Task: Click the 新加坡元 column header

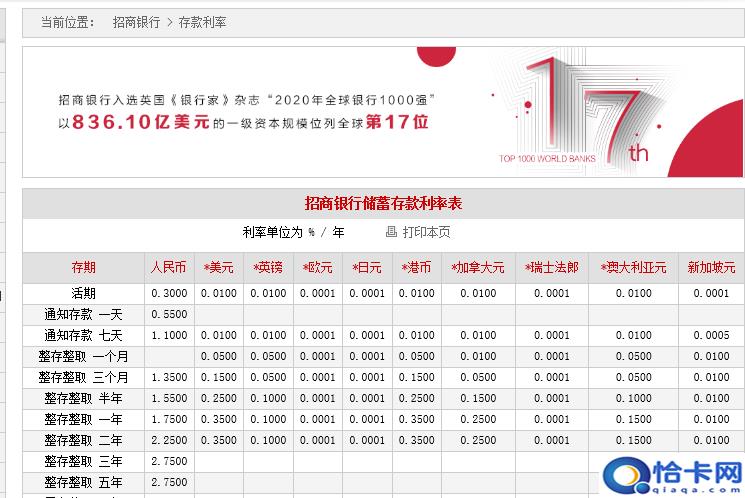Action: coord(711,268)
